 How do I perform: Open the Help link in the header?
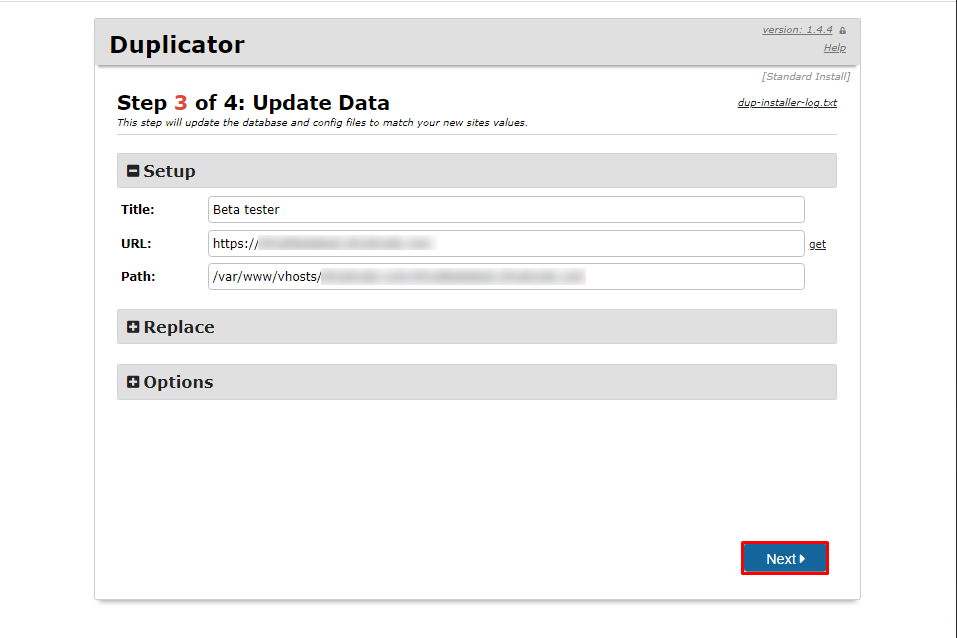[834, 48]
